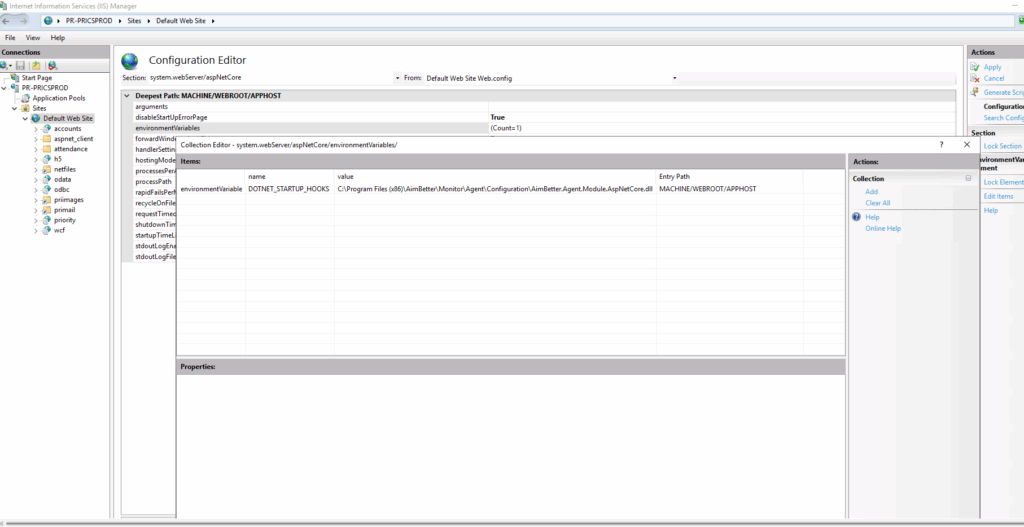This screenshot has width=1024, height=527.
Task: Click the Sites folder icon
Action: 26,108
